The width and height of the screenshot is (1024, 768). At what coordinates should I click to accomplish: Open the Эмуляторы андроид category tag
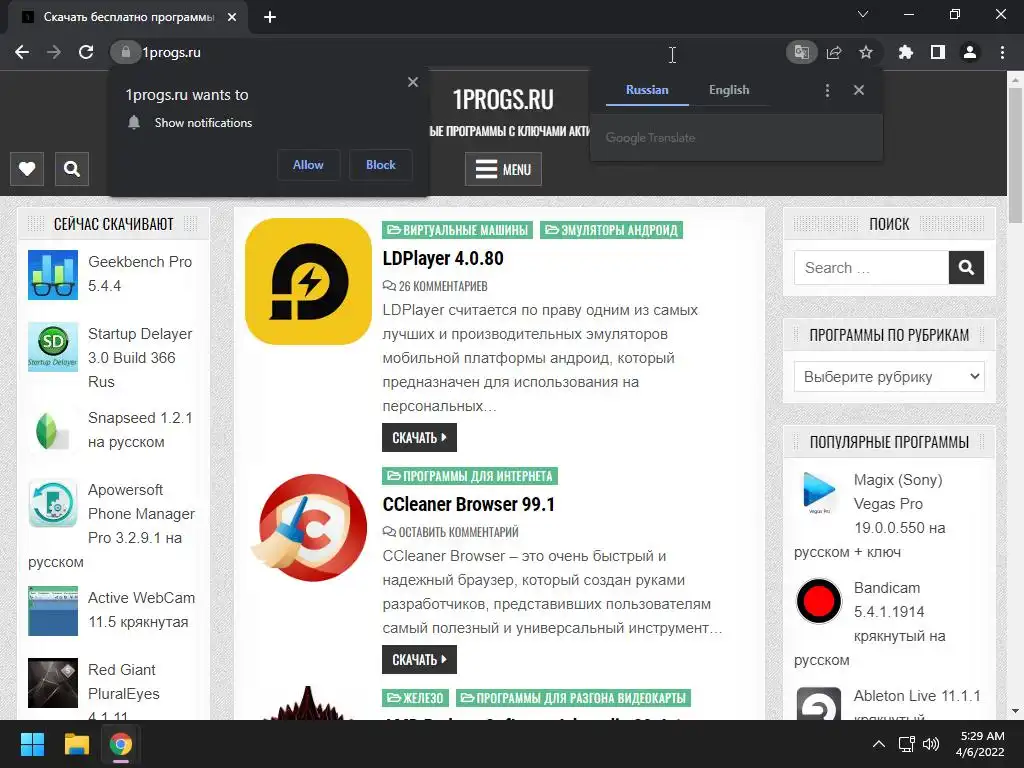(611, 230)
